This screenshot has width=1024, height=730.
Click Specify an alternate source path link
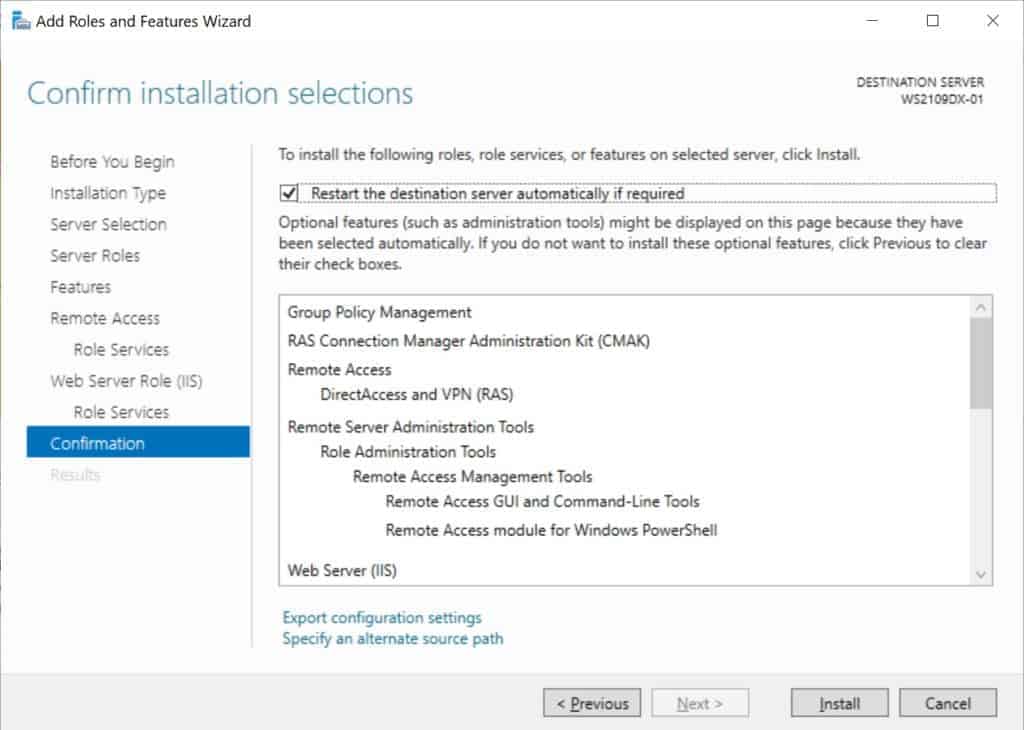point(392,638)
